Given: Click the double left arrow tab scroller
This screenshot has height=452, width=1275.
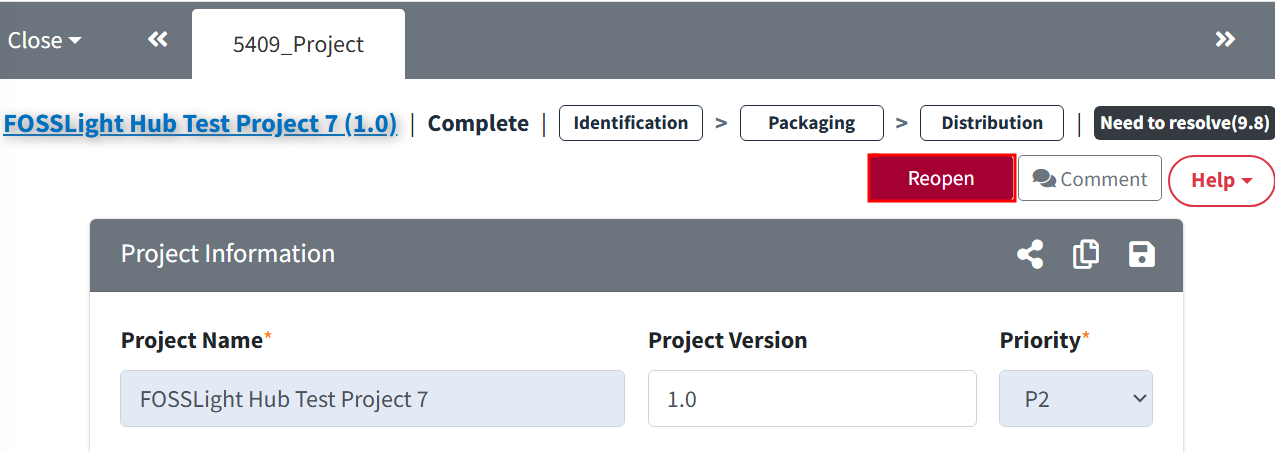Looking at the screenshot, I should click(x=157, y=39).
